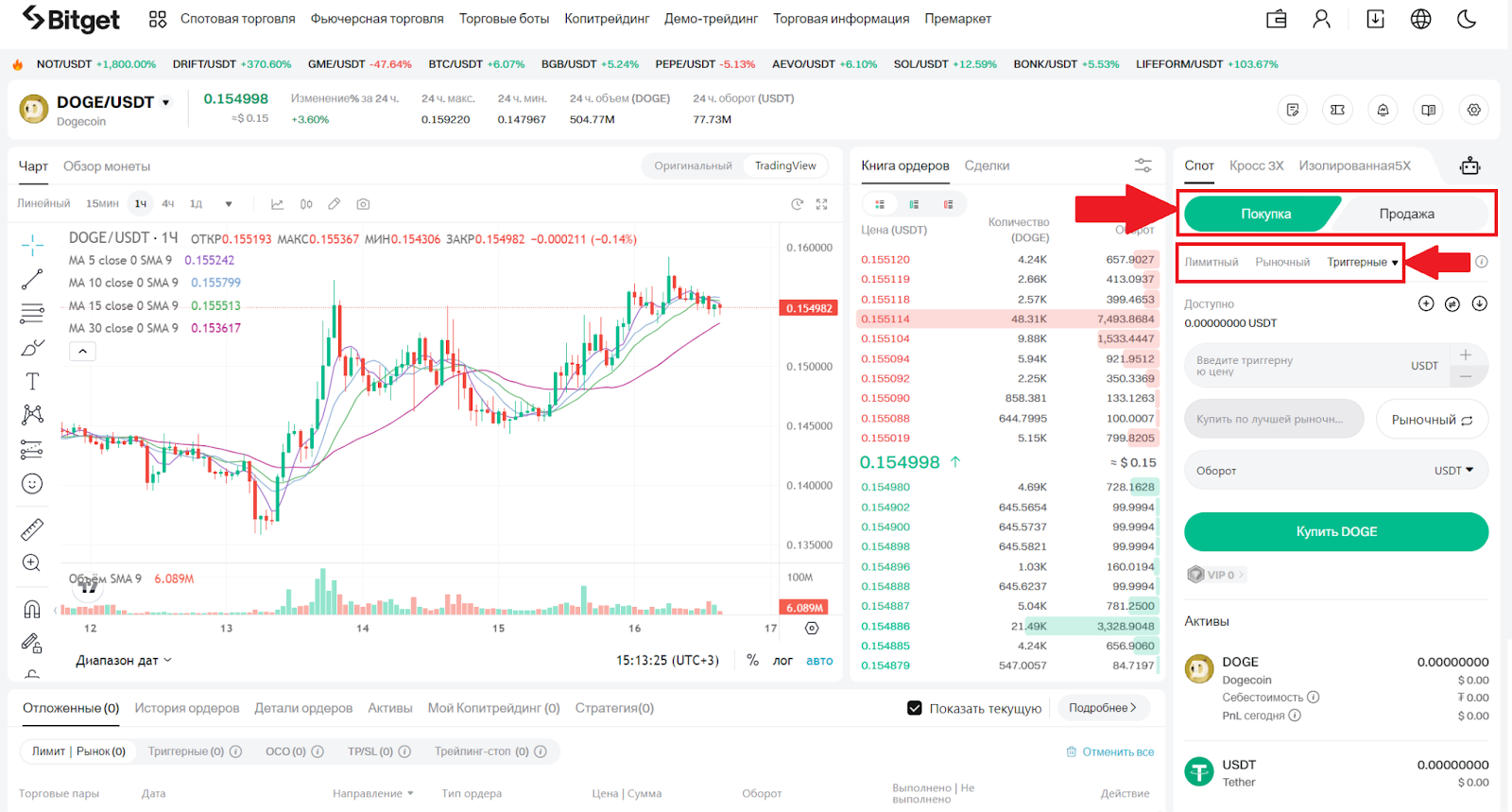
Task: Open the wallet assets icon in header
Action: pos(1277,19)
